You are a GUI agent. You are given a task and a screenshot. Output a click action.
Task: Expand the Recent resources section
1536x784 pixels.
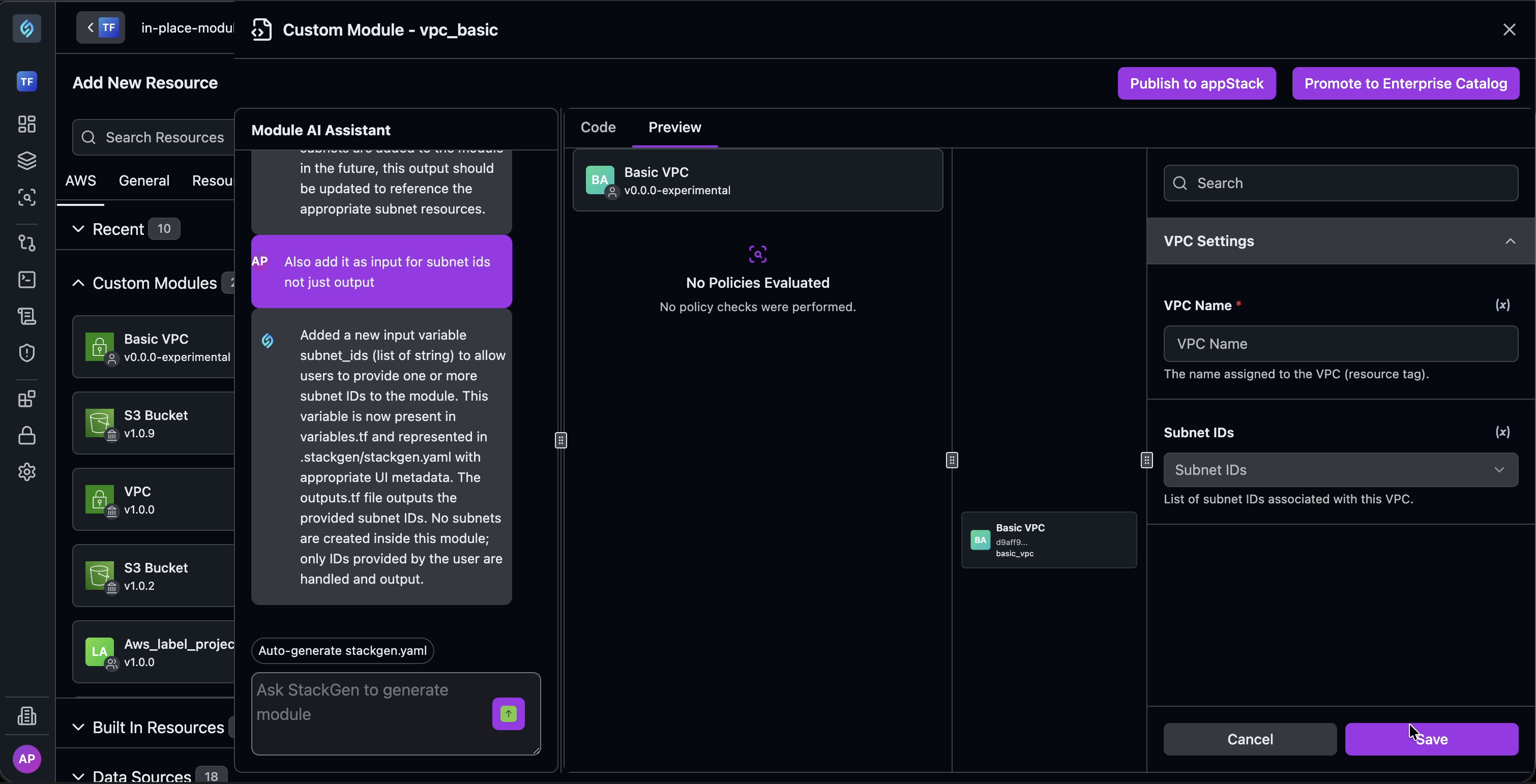[x=78, y=229]
